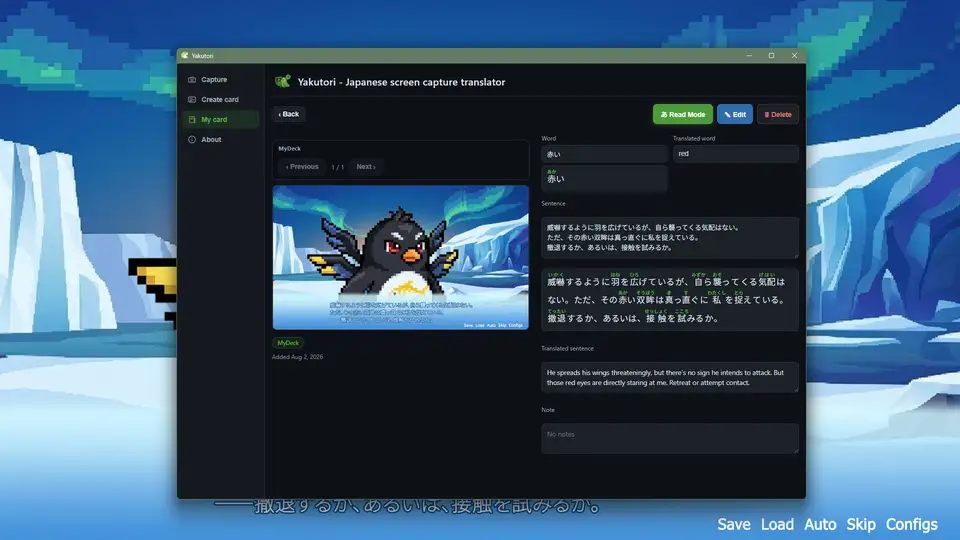This screenshot has width=960, height=540.
Task: Click the info icon beside About
Action: tap(192, 140)
